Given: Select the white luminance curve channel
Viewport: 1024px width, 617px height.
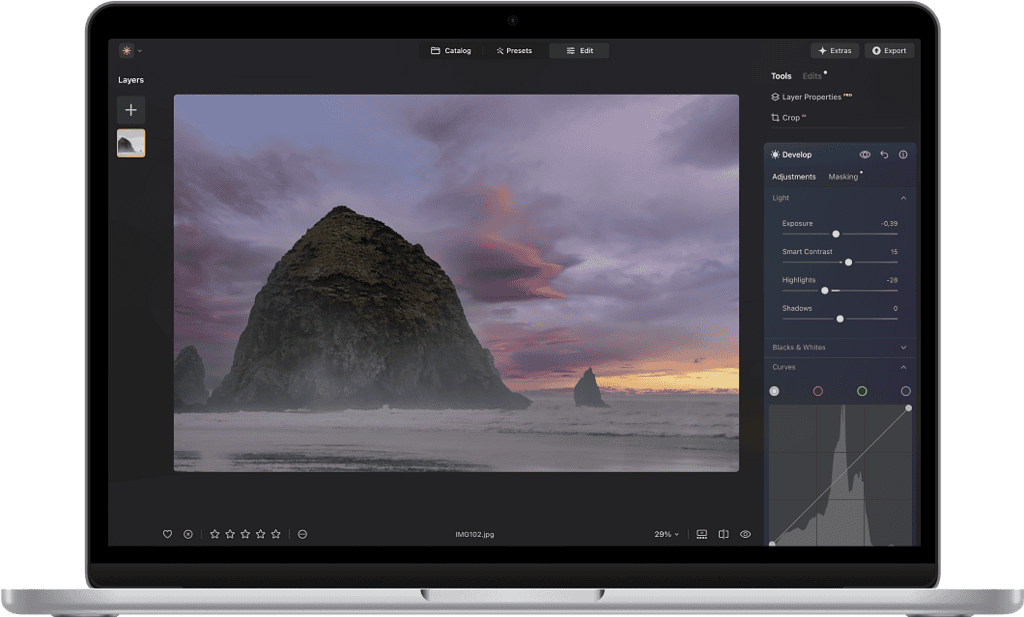Looking at the screenshot, I should (x=775, y=391).
